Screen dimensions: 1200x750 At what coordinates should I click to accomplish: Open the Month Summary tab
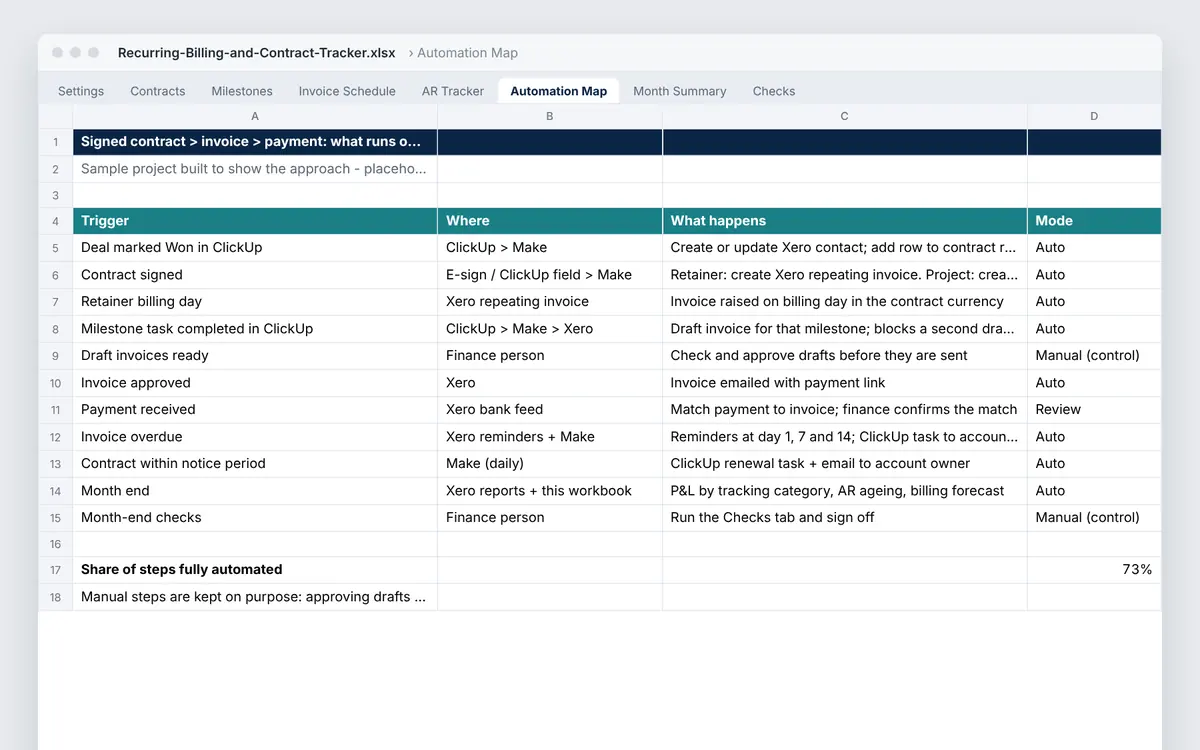(680, 91)
